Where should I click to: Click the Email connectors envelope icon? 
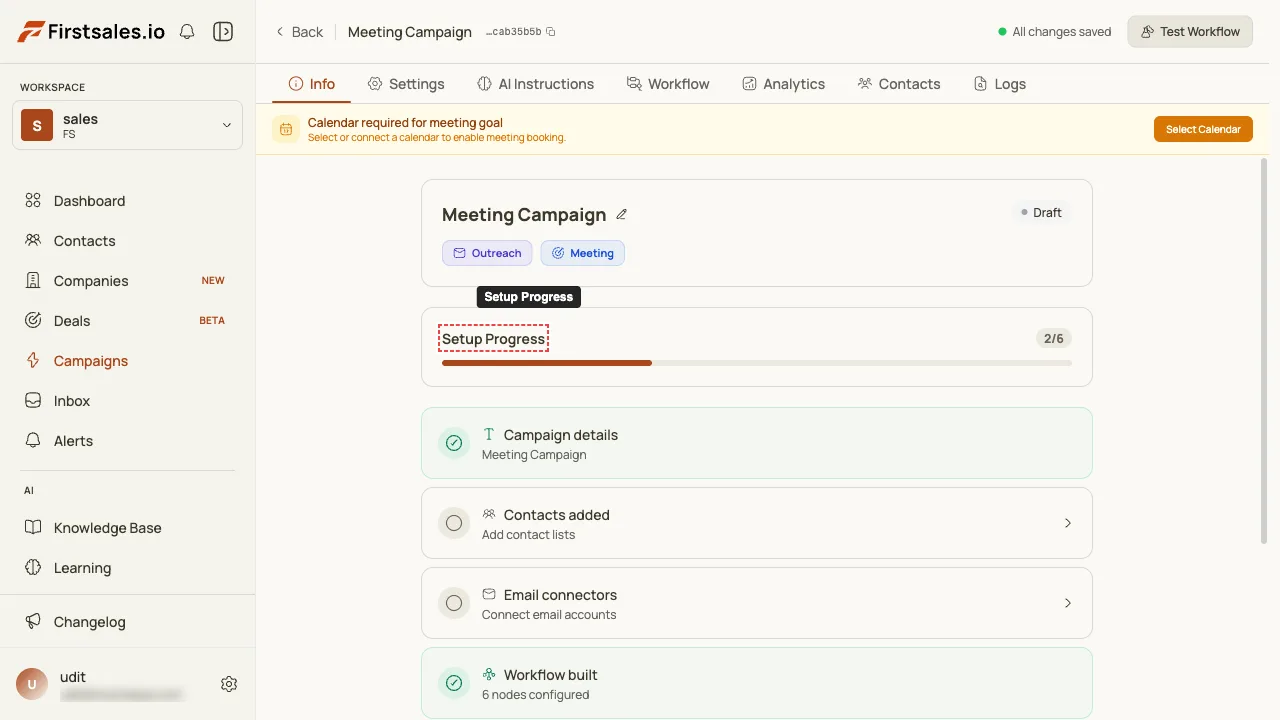[489, 594]
